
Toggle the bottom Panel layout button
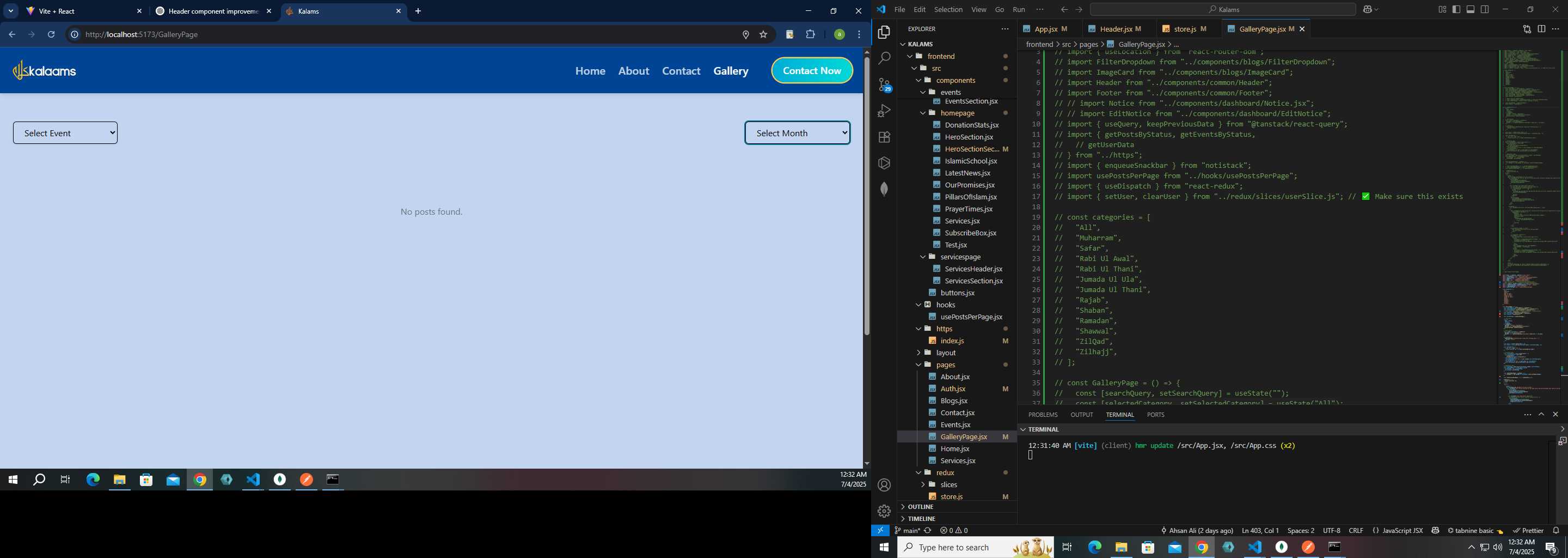coord(1471,9)
